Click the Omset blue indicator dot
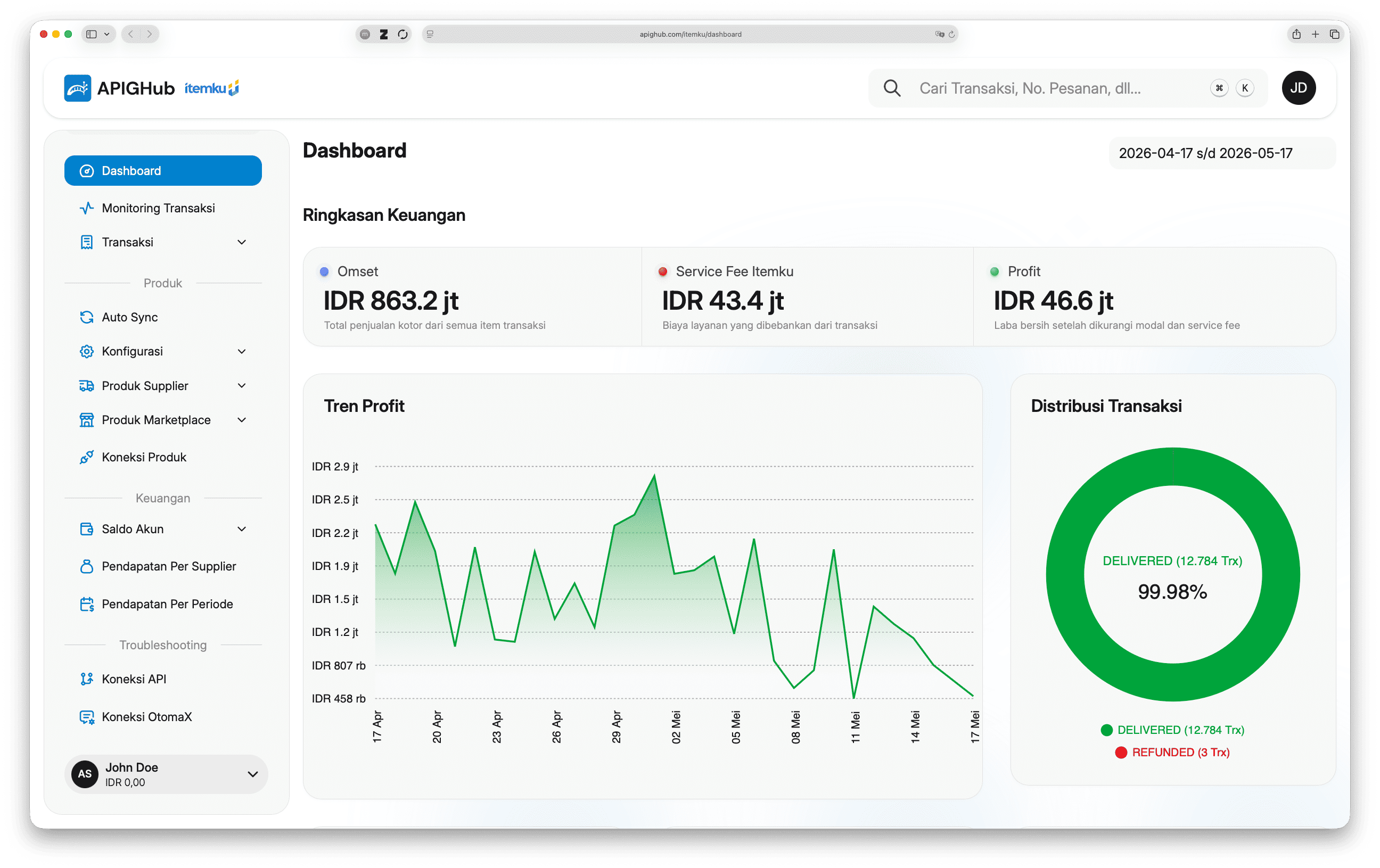Screen dimensions: 1380x868 click(x=324, y=271)
